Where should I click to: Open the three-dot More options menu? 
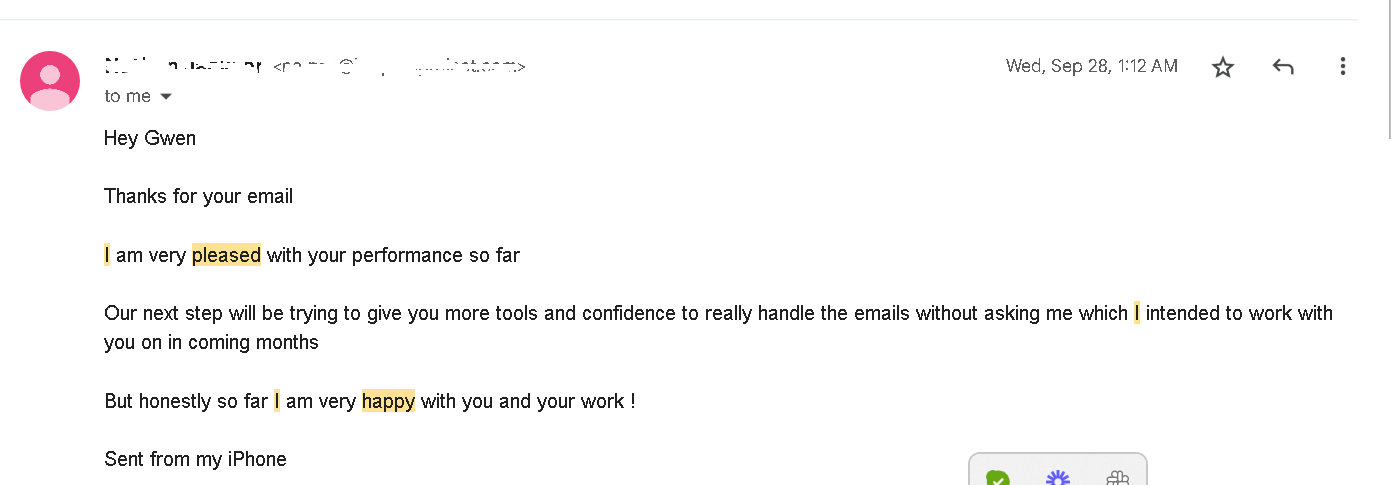coord(1343,67)
